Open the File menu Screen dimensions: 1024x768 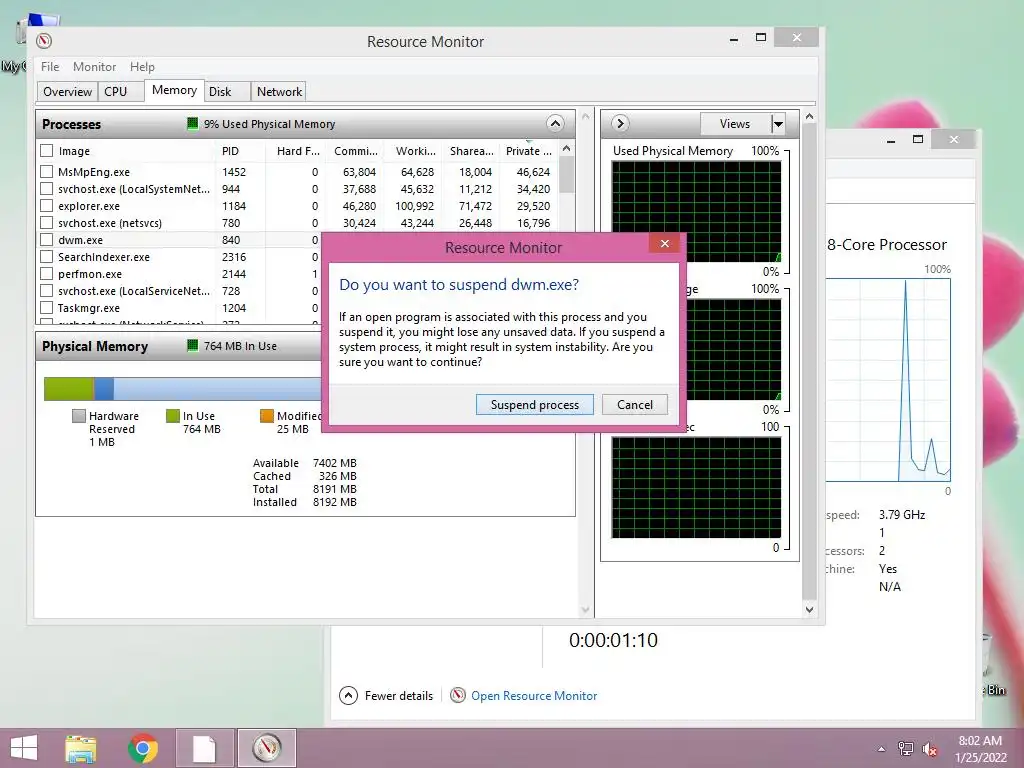(x=50, y=67)
